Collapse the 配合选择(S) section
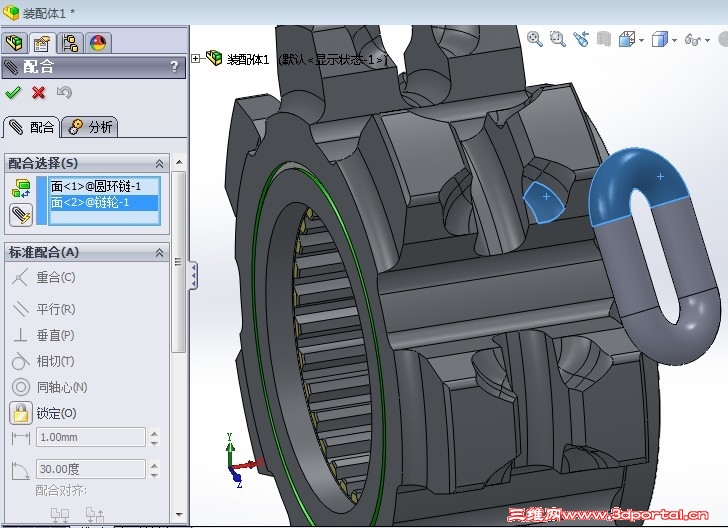Image resolution: width=728 pixels, height=528 pixels. (x=159, y=163)
